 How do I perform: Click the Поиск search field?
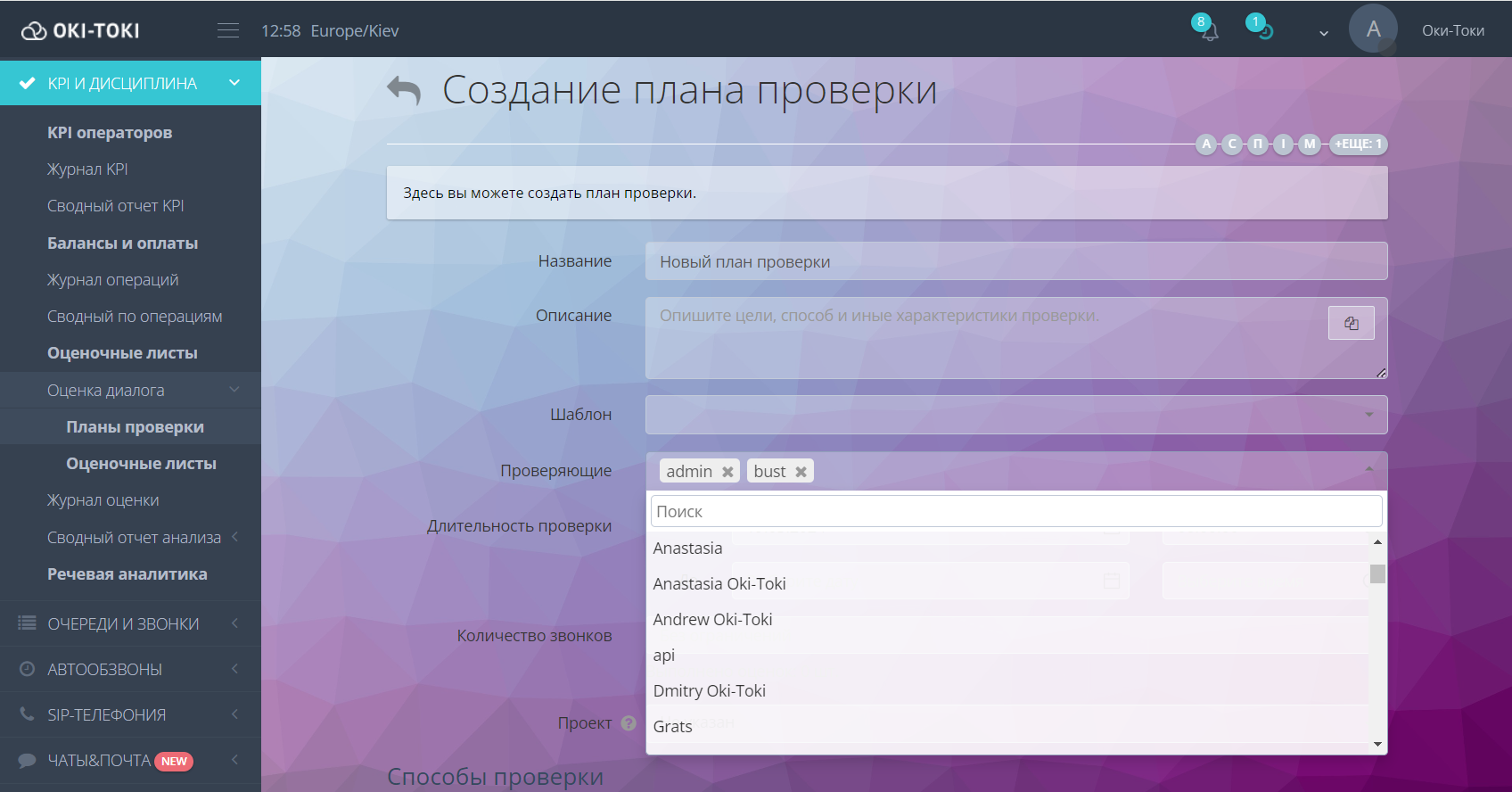(x=1016, y=511)
